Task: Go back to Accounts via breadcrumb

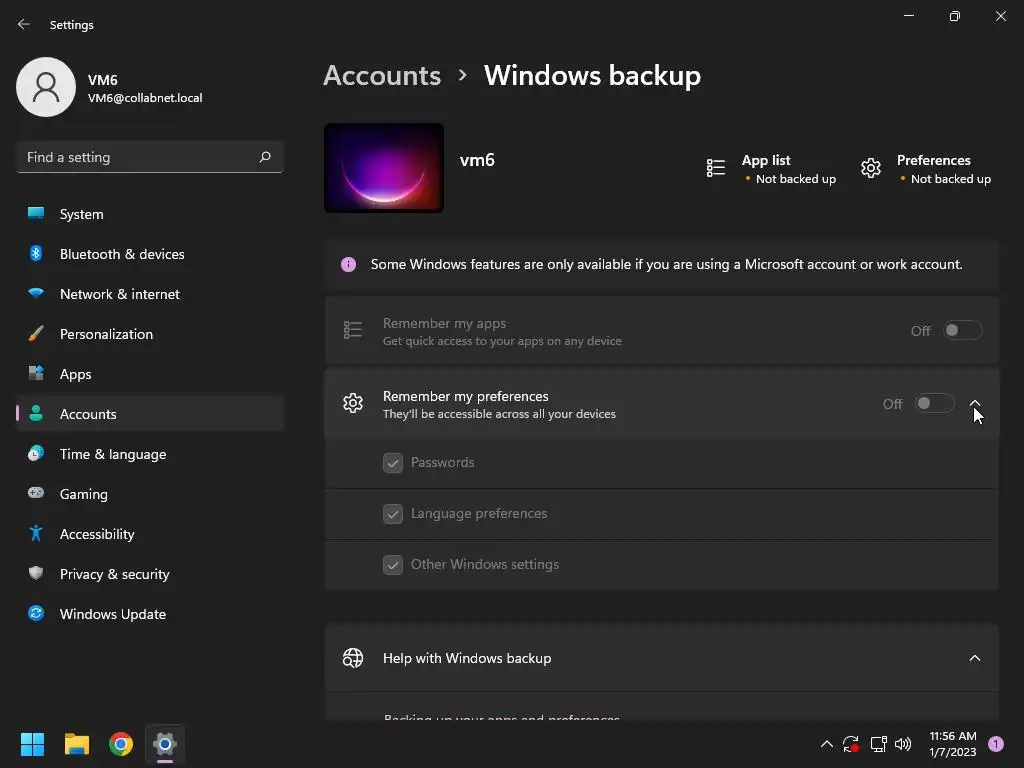Action: [382, 76]
